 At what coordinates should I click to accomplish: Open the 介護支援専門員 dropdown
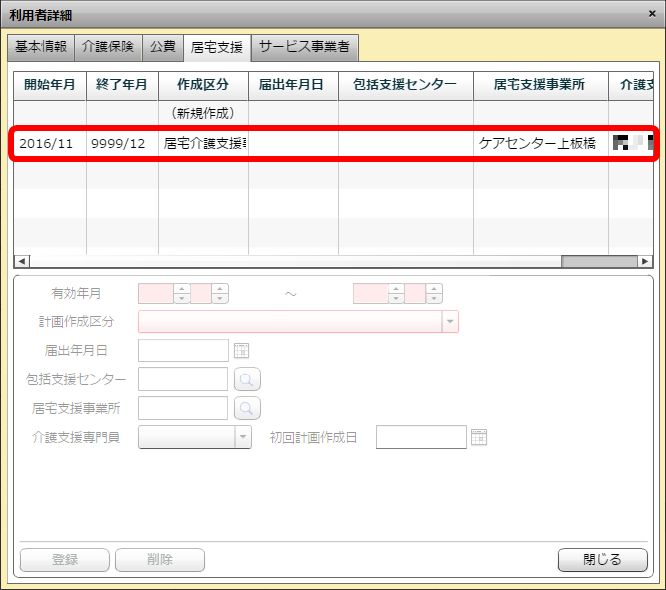[x=243, y=437]
